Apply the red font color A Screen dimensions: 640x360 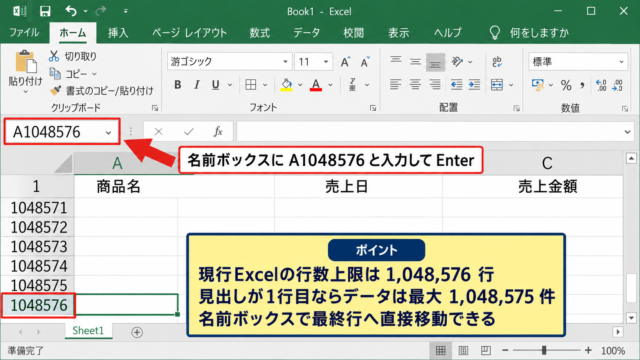pyautogui.click(x=316, y=85)
